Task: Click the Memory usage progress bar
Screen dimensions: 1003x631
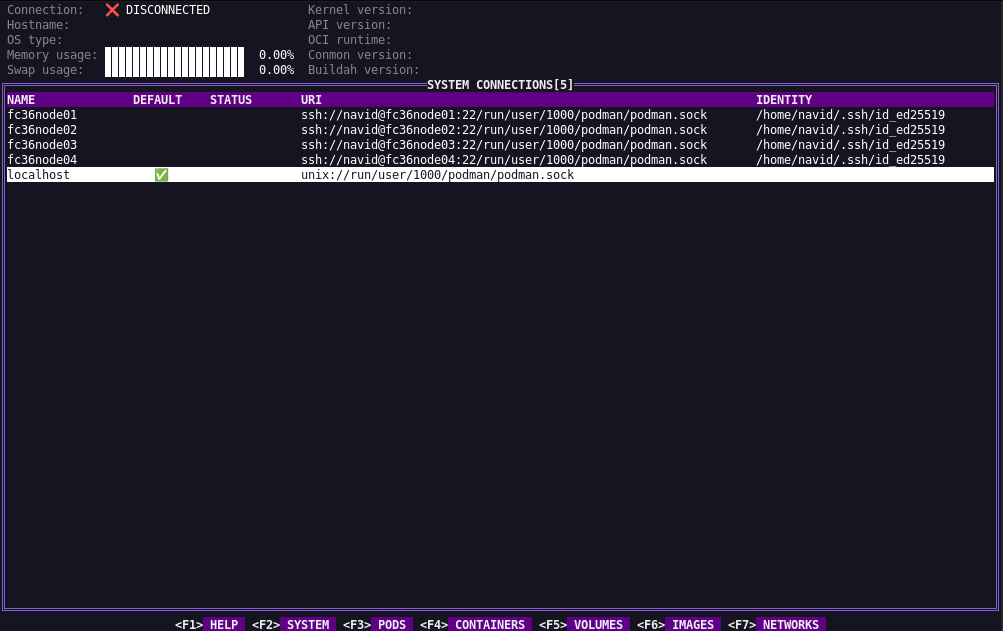Action: click(x=174, y=55)
